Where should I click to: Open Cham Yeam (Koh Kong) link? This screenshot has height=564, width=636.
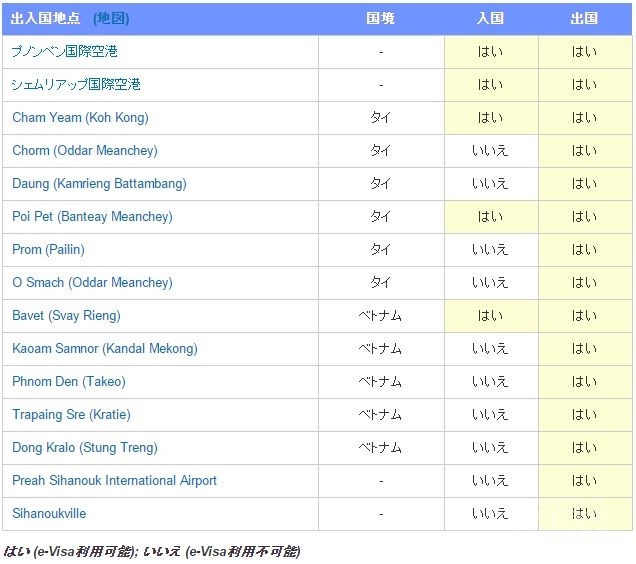tap(80, 118)
